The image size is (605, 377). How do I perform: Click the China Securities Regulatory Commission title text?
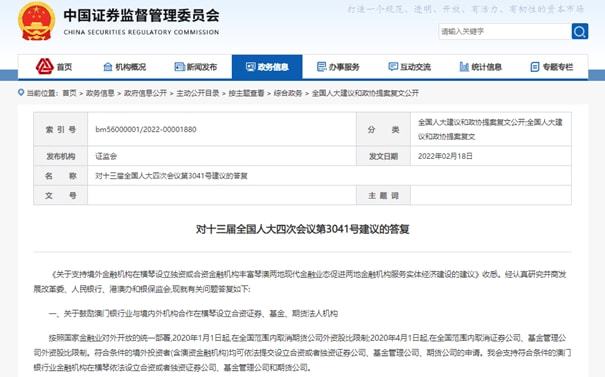point(141,32)
